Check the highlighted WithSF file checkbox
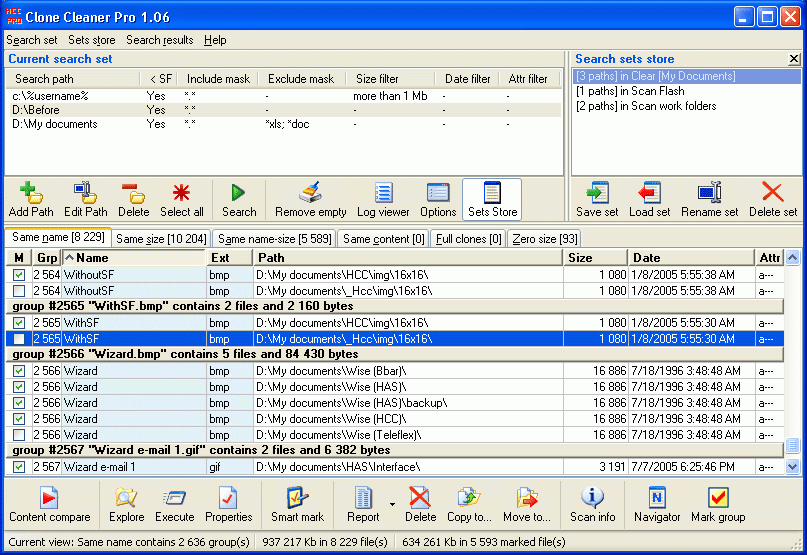This screenshot has height=555, width=807. [x=19, y=339]
